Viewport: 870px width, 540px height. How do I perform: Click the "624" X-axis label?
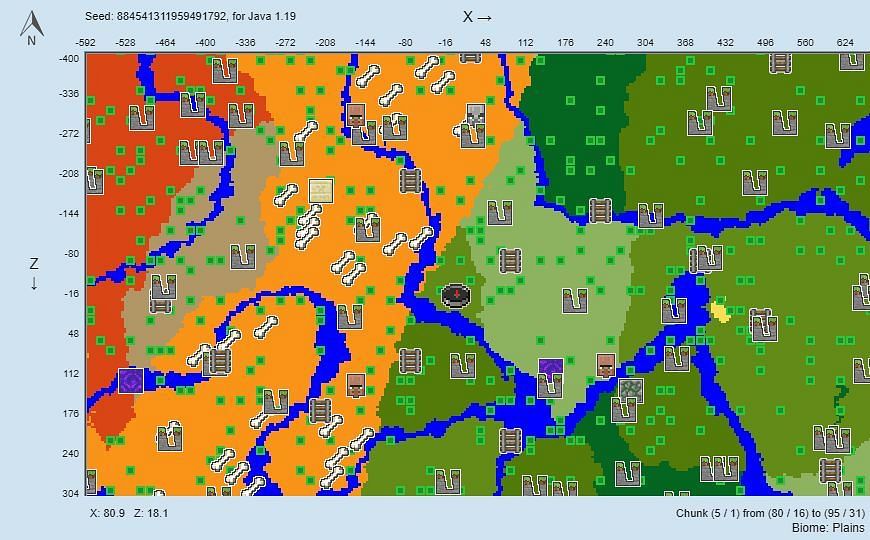[x=845, y=42]
